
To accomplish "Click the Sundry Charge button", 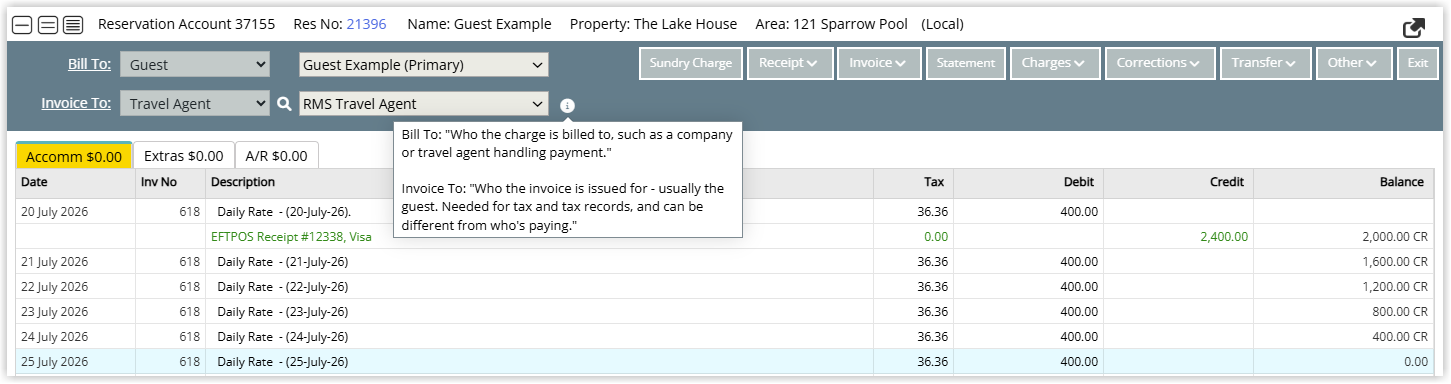I will tap(691, 63).
